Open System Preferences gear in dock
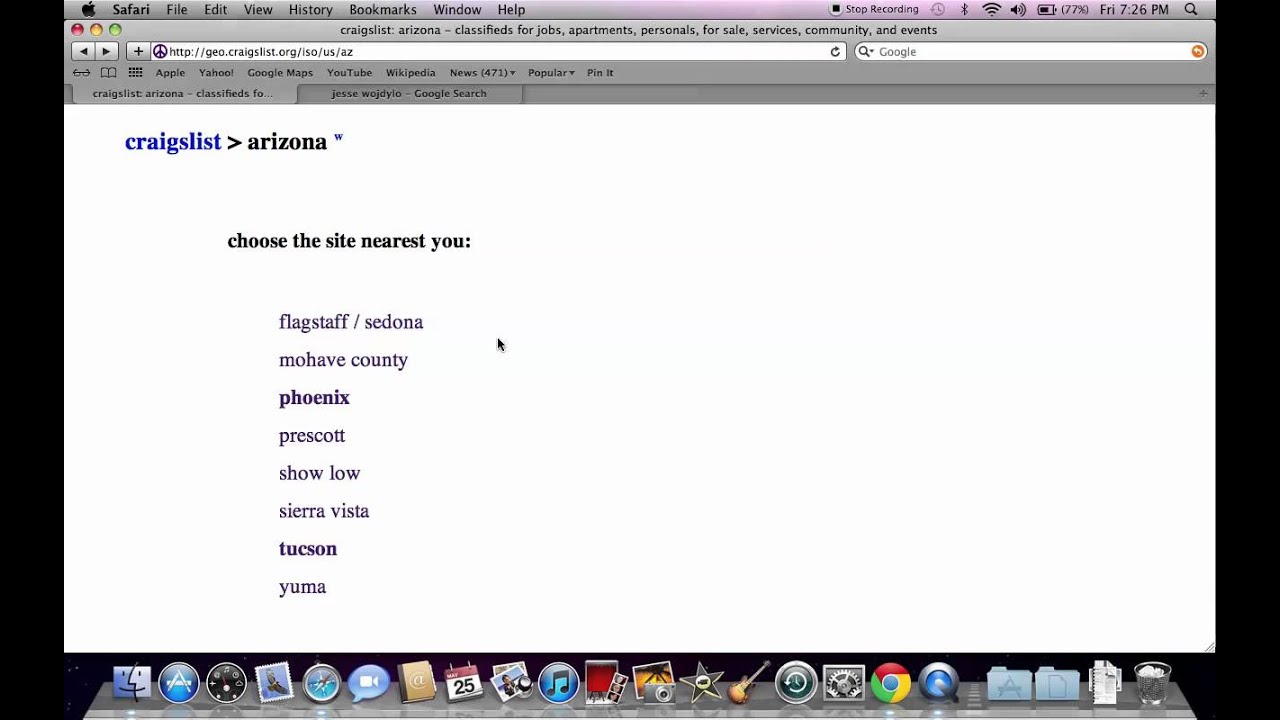 tap(843, 683)
